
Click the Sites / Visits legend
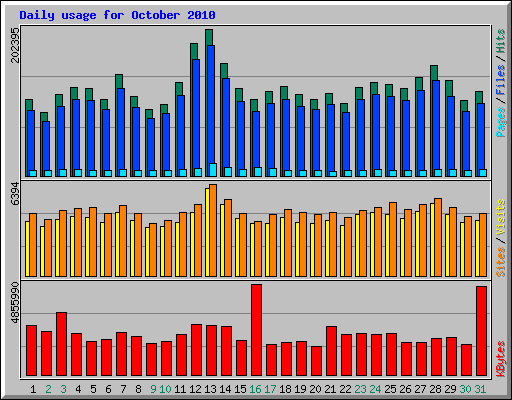pos(500,238)
